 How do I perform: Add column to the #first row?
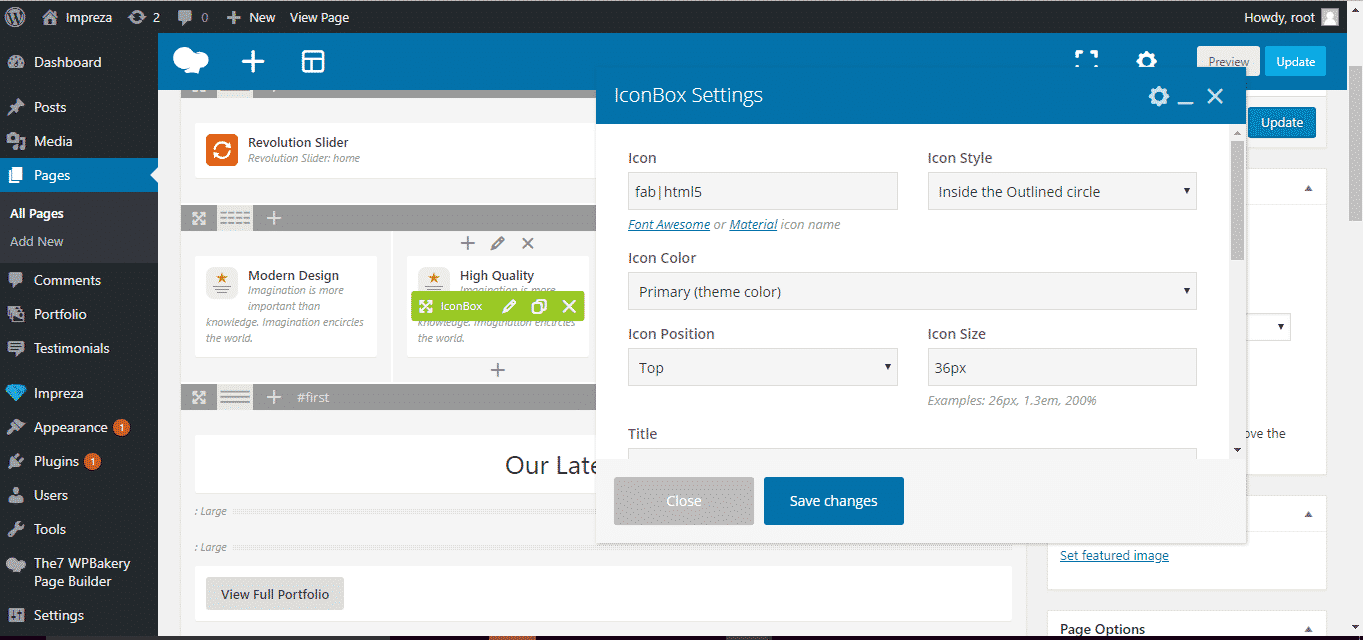273,397
